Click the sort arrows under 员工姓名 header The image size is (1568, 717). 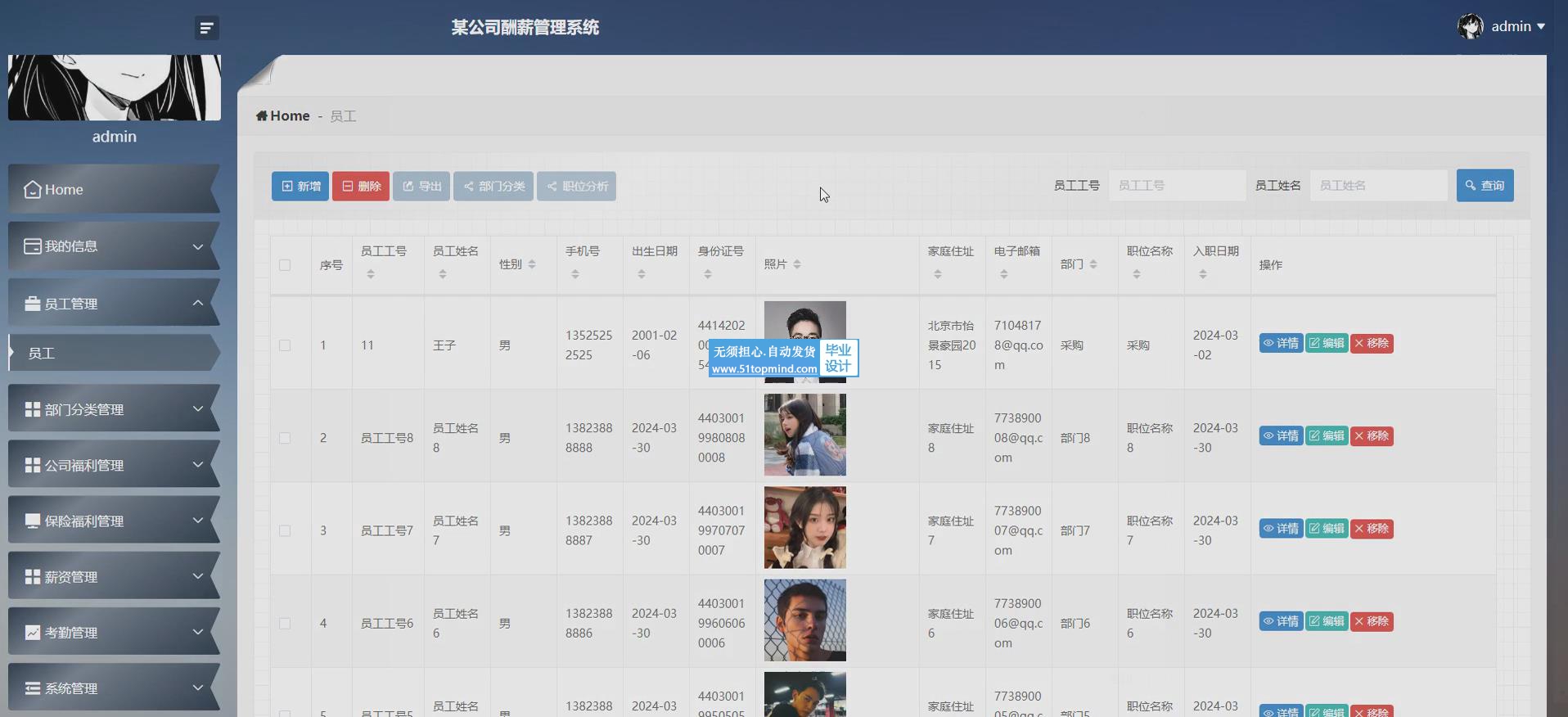443,274
